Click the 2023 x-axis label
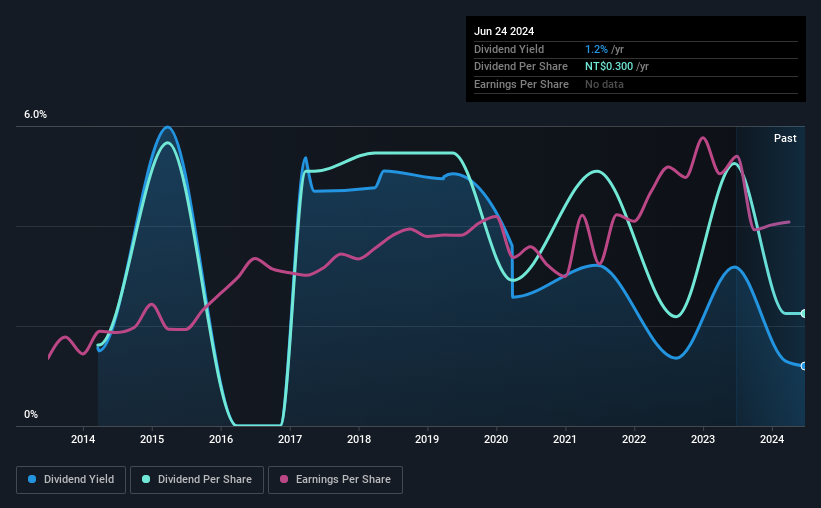Screen dimensions: 821x508 pyautogui.click(x=703, y=439)
